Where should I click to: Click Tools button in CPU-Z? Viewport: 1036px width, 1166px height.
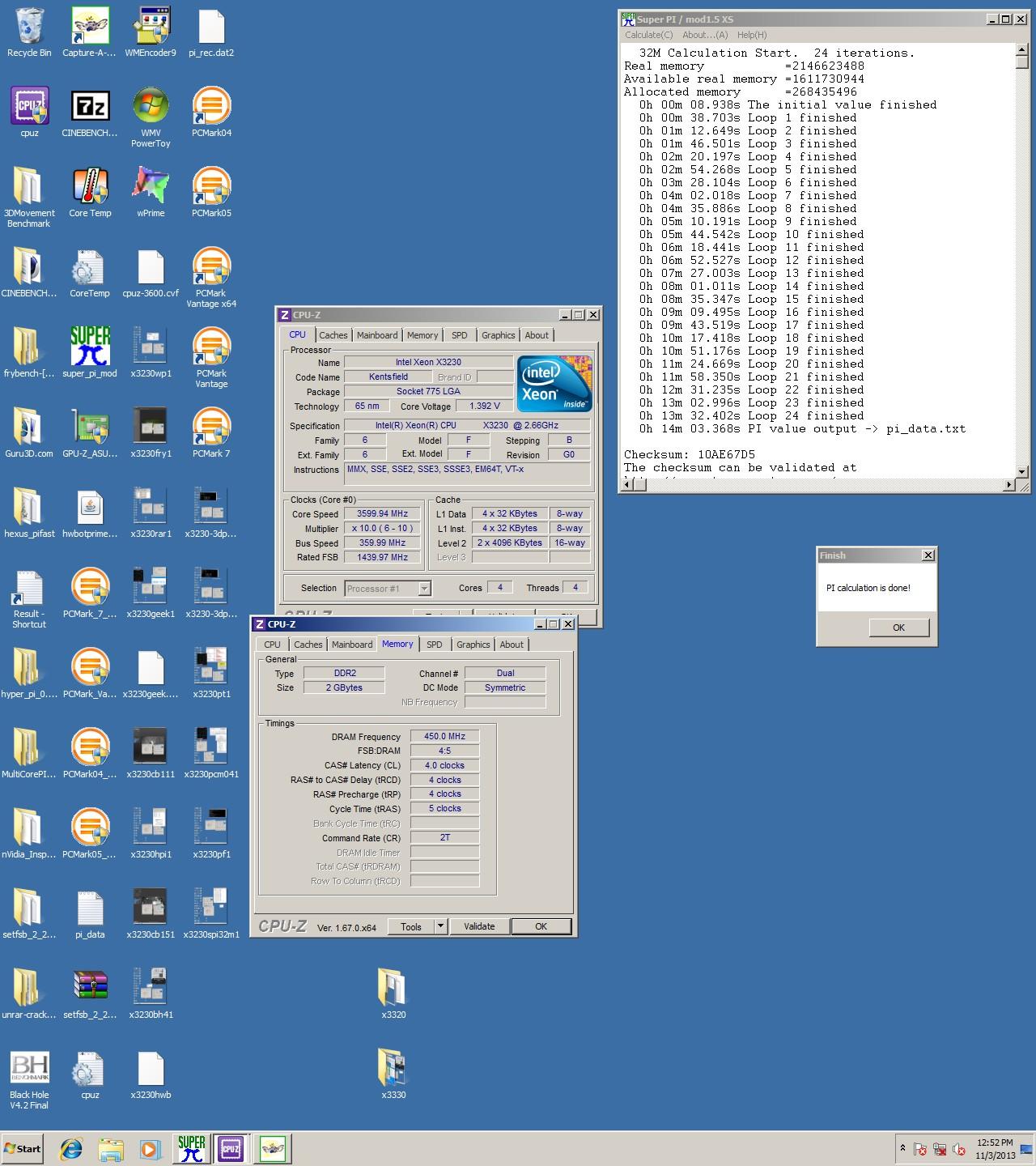(x=411, y=926)
